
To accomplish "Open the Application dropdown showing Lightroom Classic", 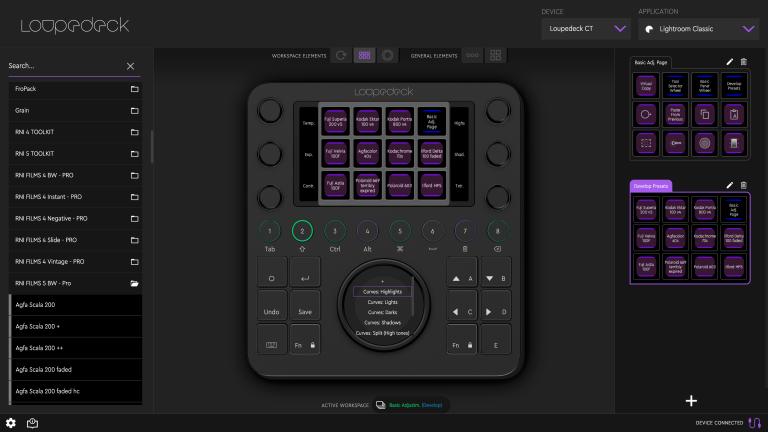I will pos(698,29).
